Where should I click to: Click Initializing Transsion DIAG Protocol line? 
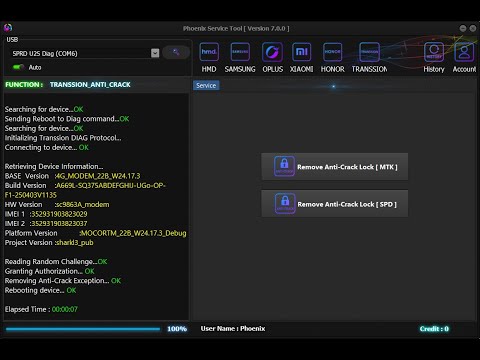point(63,138)
